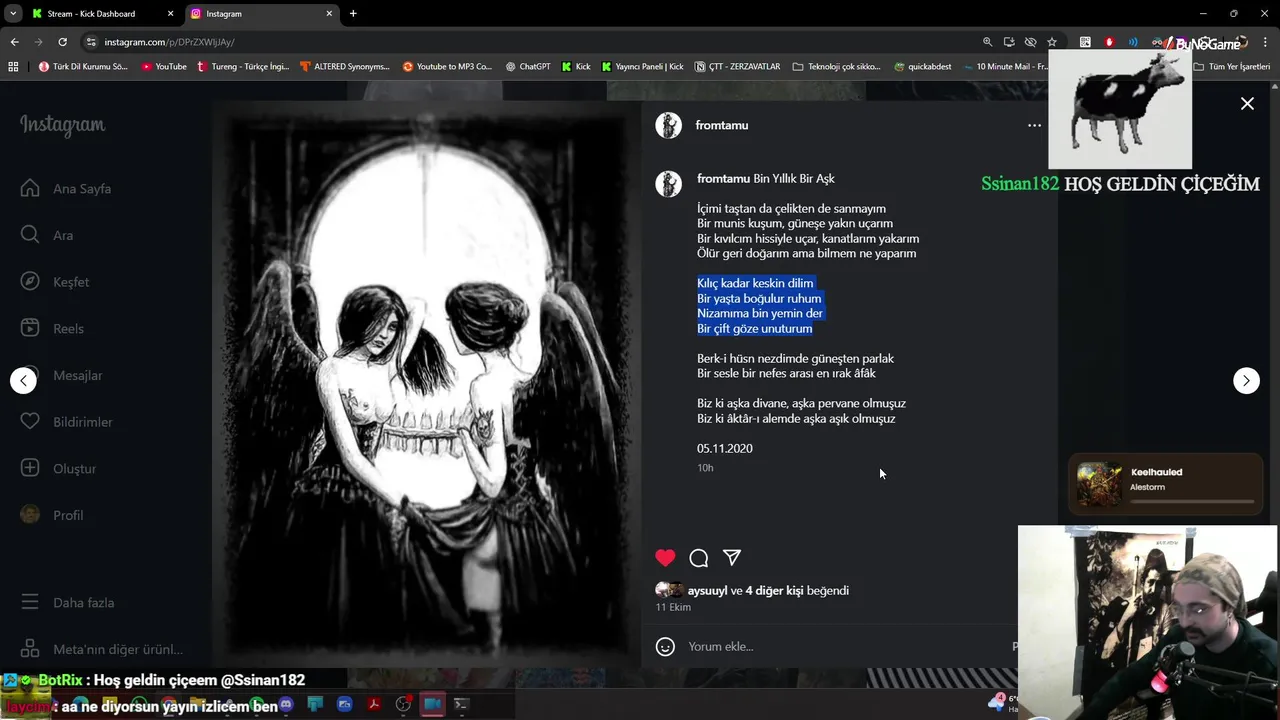Open the zoom magnifier in address bar

click(x=987, y=42)
